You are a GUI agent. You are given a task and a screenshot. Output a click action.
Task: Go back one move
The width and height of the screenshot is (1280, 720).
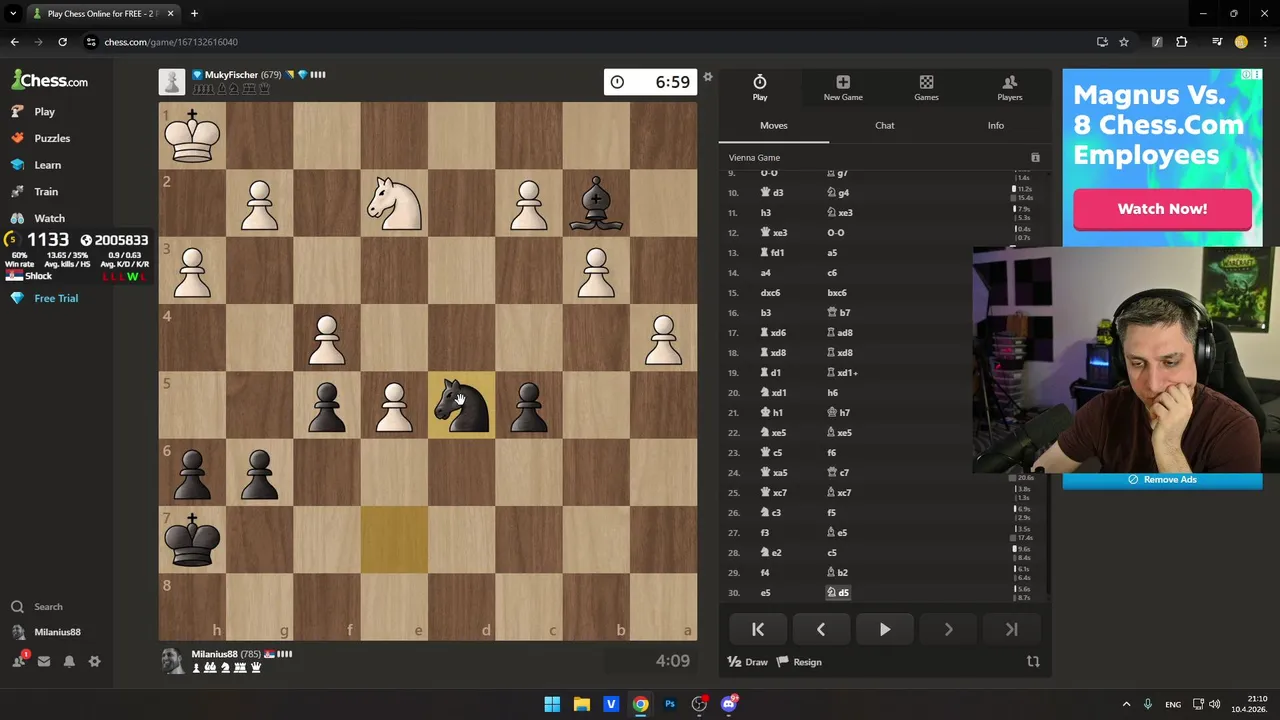click(x=821, y=629)
